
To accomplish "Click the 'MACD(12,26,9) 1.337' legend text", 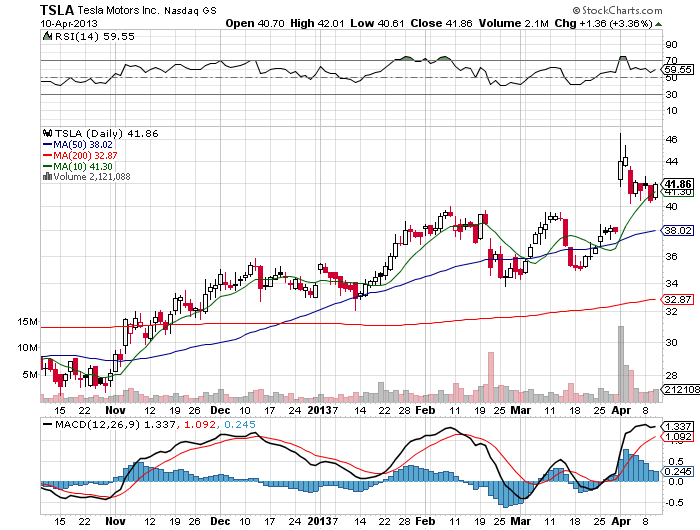I will point(115,424).
